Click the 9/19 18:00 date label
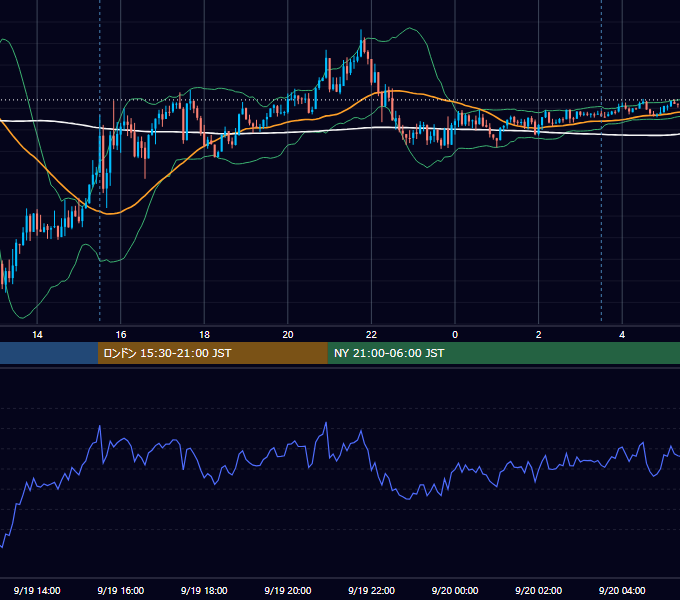Image resolution: width=680 pixels, height=600 pixels. tap(204, 590)
